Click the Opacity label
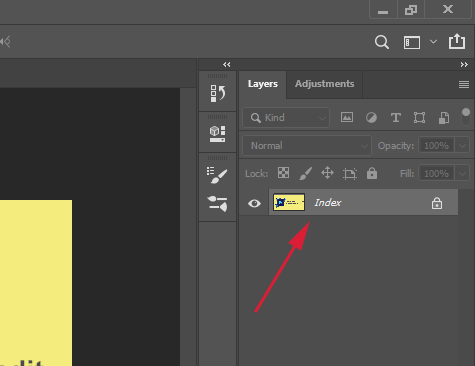 coord(396,146)
